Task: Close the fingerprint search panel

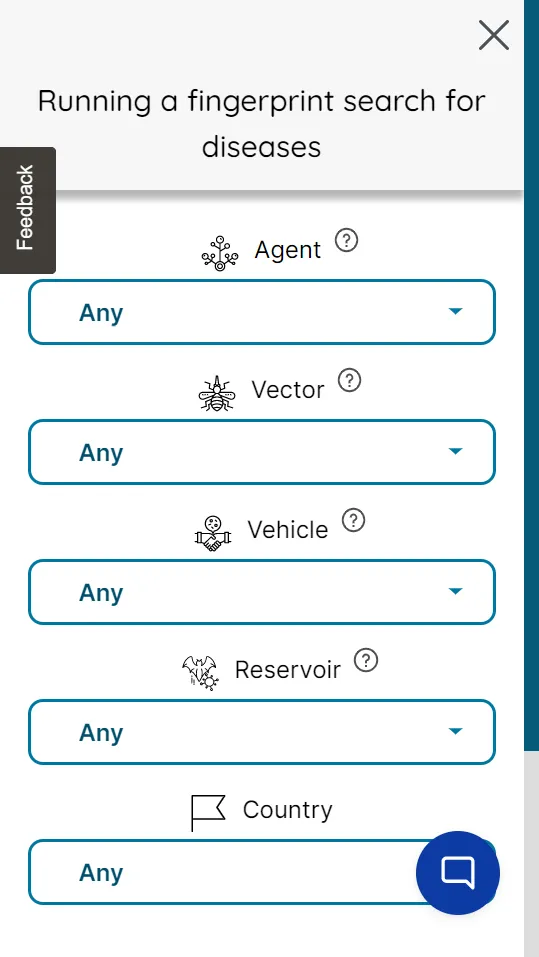Action: [x=494, y=35]
